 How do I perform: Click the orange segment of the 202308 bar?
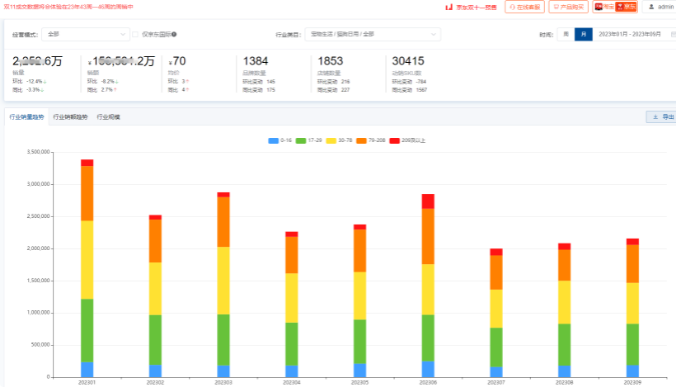coord(564,265)
